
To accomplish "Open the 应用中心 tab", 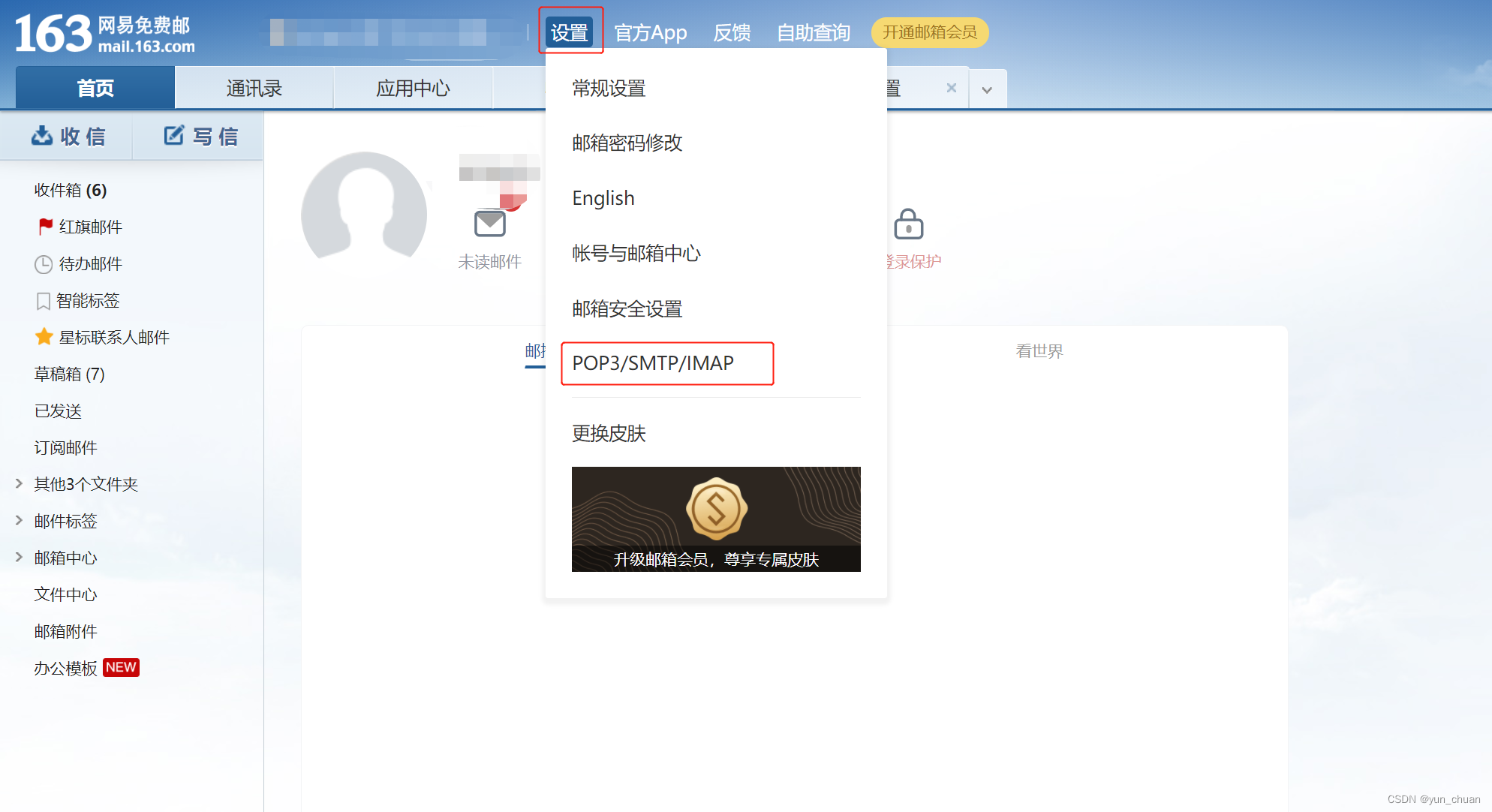I will [x=413, y=88].
